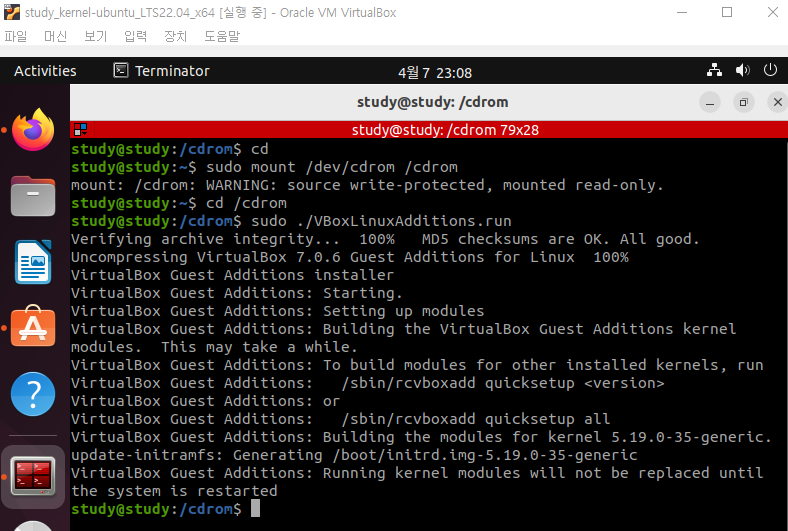
Task: Click the Activities button
Action: [45, 71]
